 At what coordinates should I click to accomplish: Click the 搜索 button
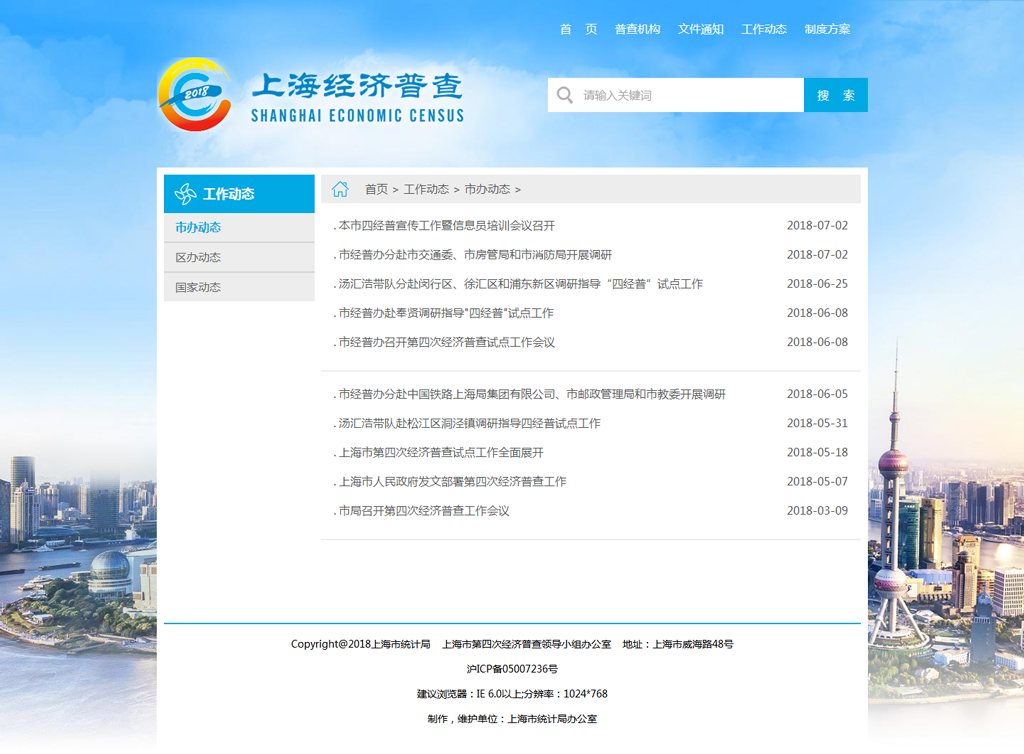[x=836, y=95]
